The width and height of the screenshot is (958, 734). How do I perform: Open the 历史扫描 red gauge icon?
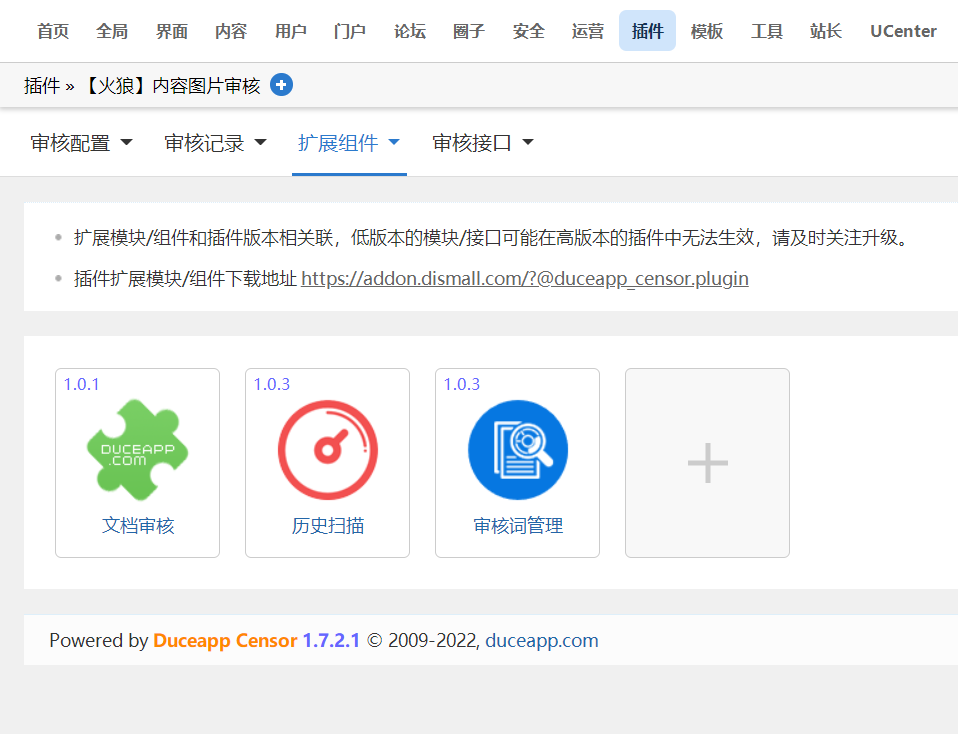click(327, 449)
